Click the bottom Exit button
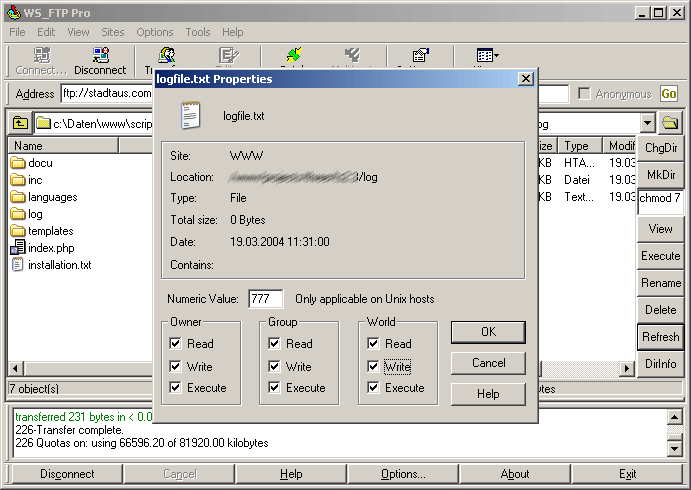This screenshot has width=691, height=490. click(627, 474)
